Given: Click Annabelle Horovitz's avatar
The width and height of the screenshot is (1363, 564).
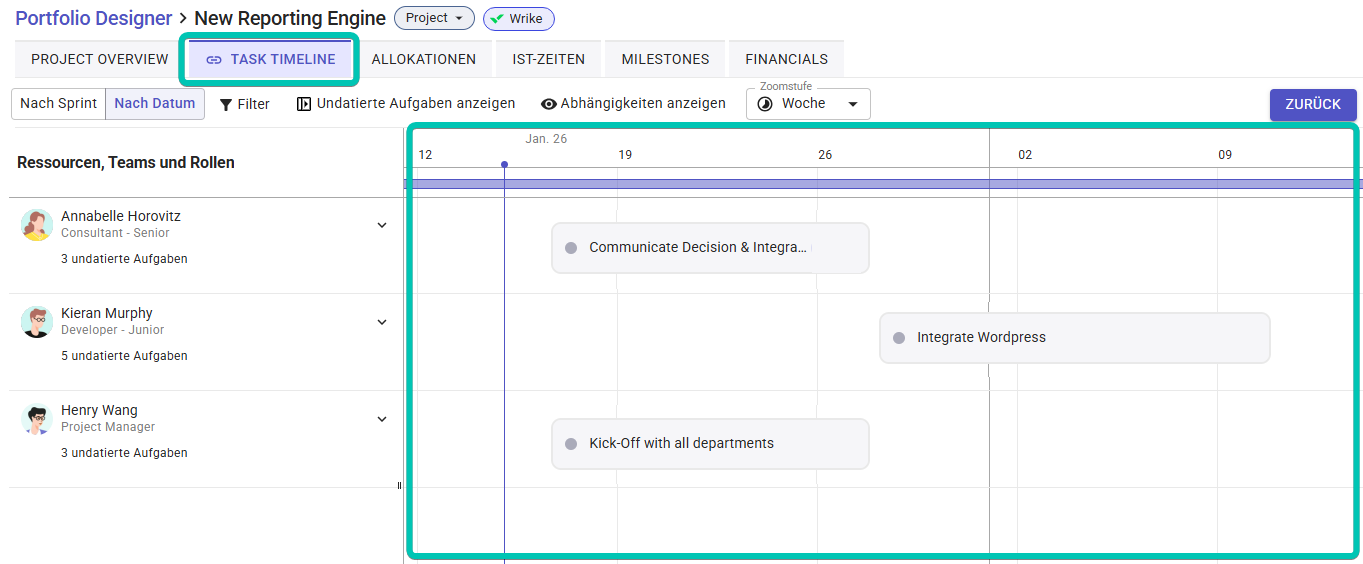Looking at the screenshot, I should point(37,225).
